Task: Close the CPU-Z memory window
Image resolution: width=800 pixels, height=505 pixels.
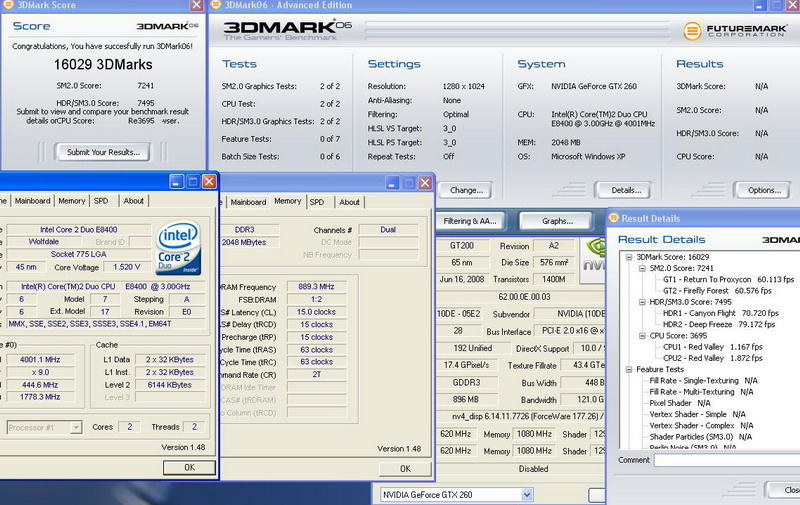Action: (425, 183)
